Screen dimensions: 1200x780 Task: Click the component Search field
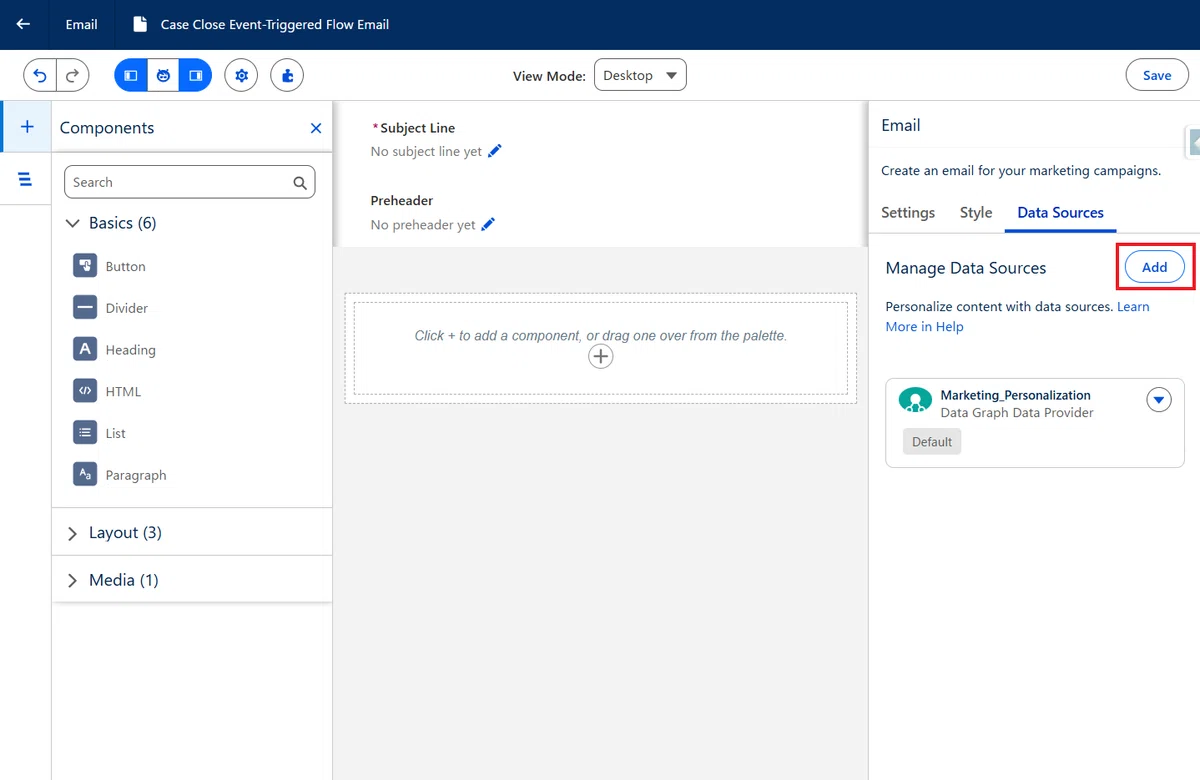point(189,182)
